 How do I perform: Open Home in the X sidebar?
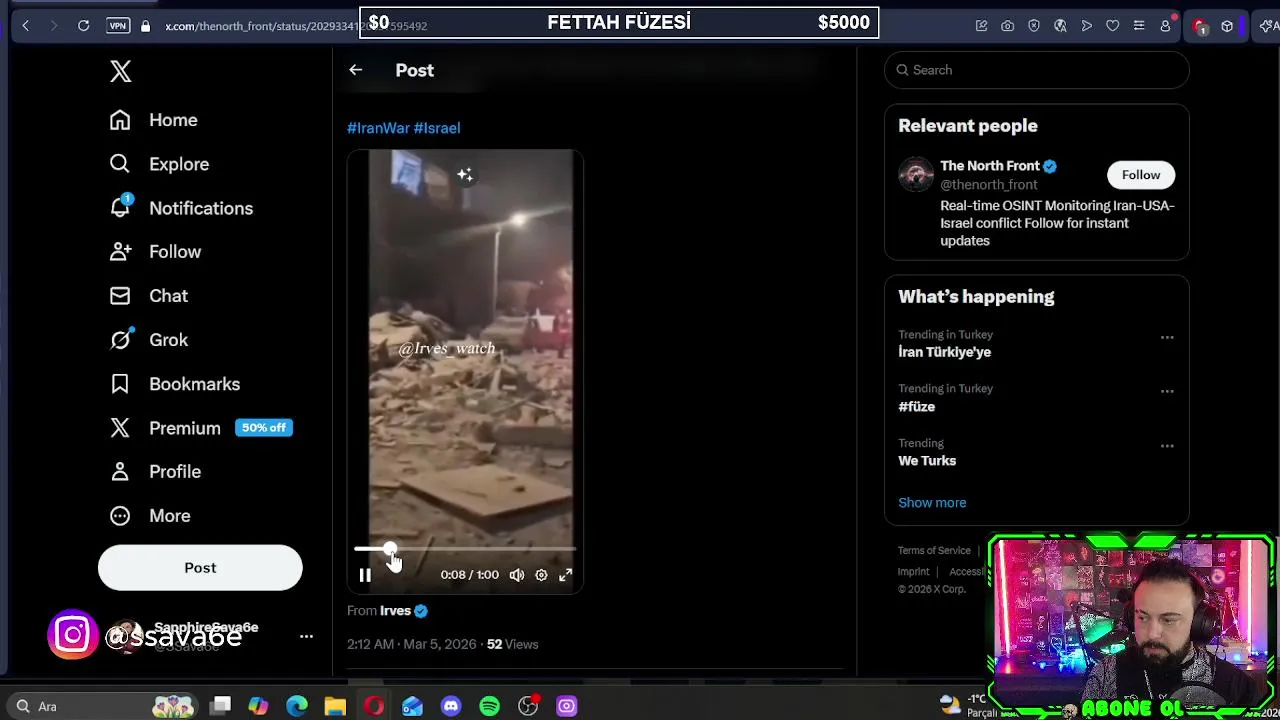click(154, 120)
